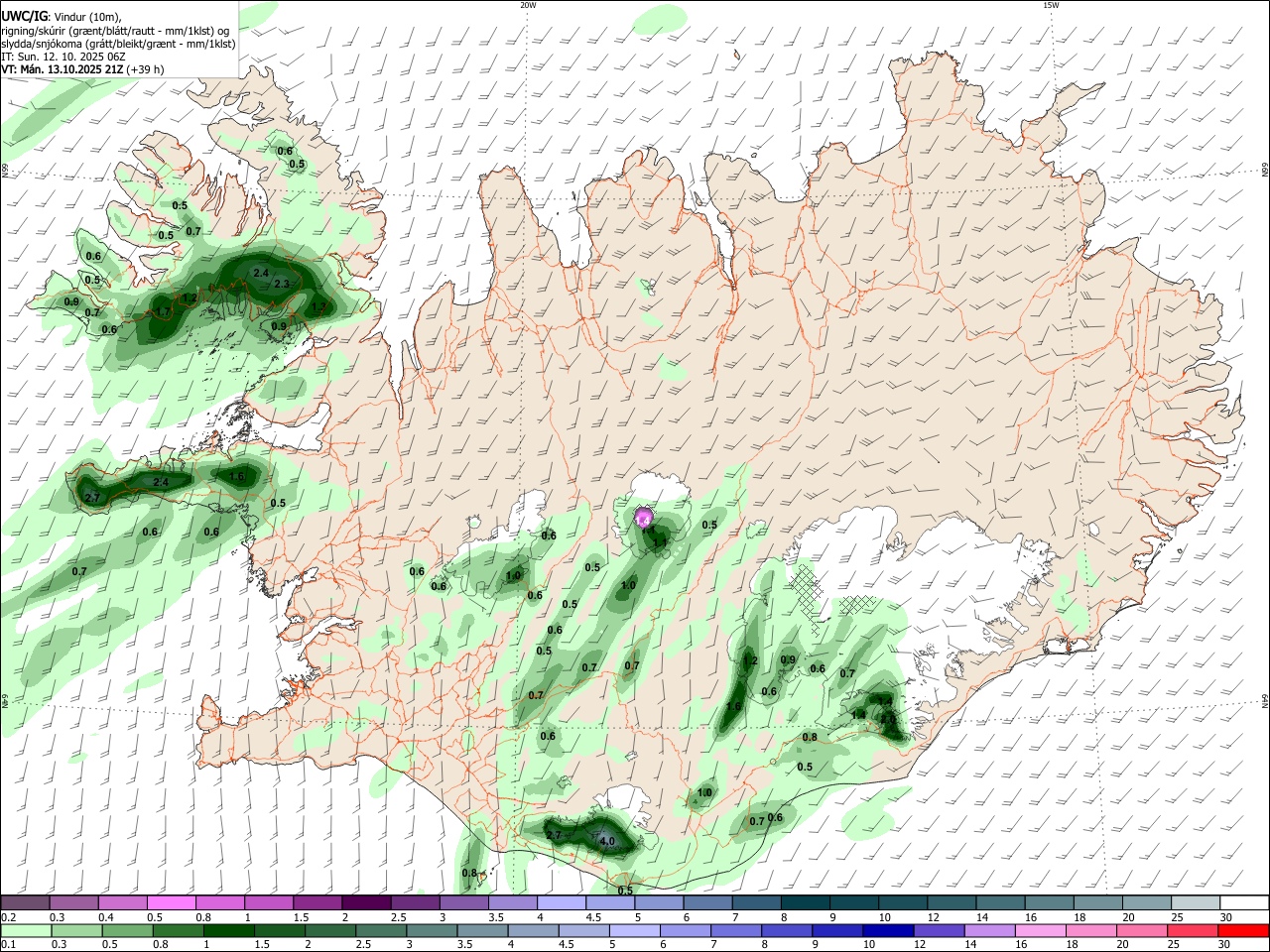Click the 'rigning/skúrir' legend description line

[x=116, y=31]
